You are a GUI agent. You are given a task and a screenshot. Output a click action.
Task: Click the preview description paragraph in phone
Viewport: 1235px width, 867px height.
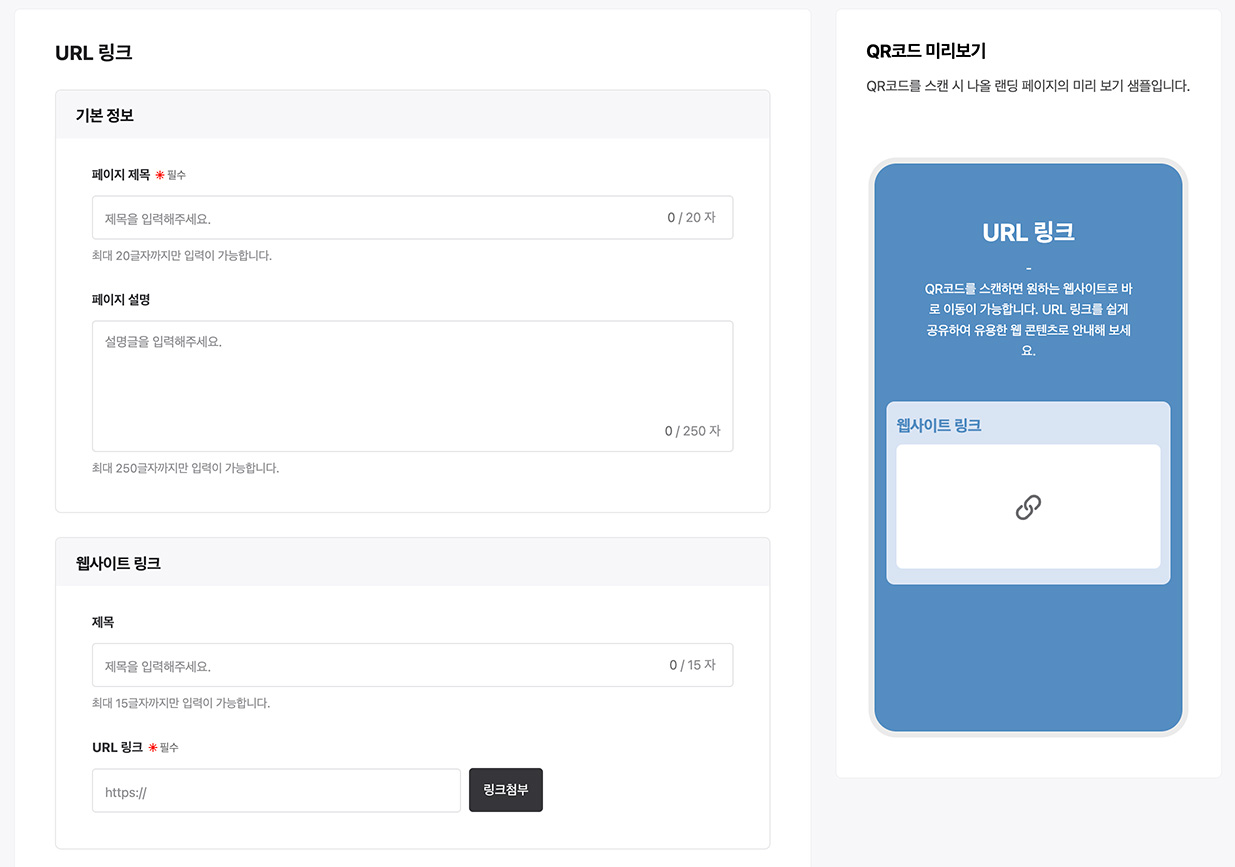(1028, 319)
